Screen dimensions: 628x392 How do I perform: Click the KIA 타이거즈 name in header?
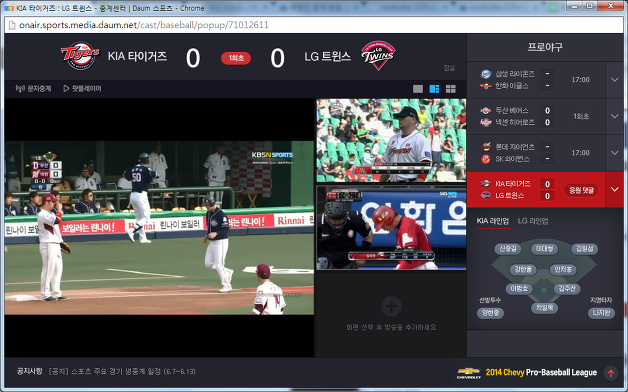click(x=137, y=56)
